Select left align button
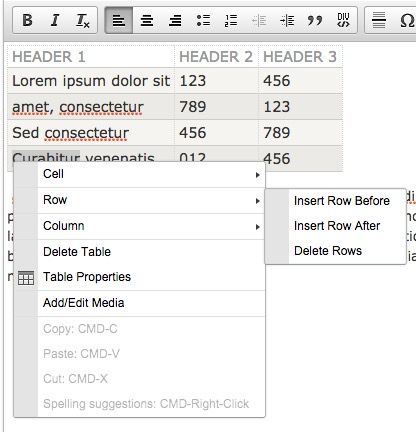This screenshot has height=432, width=416. 119,20
